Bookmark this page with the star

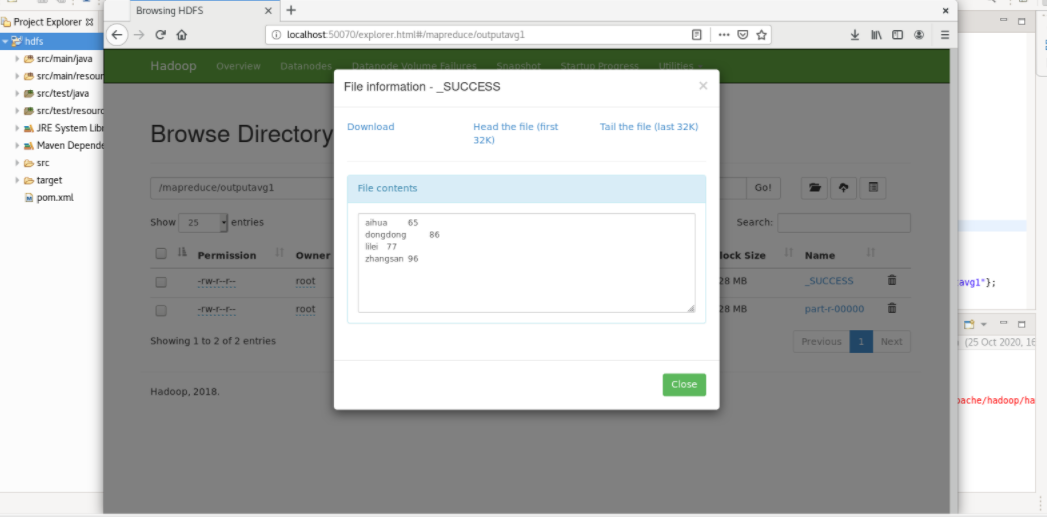(762, 34)
